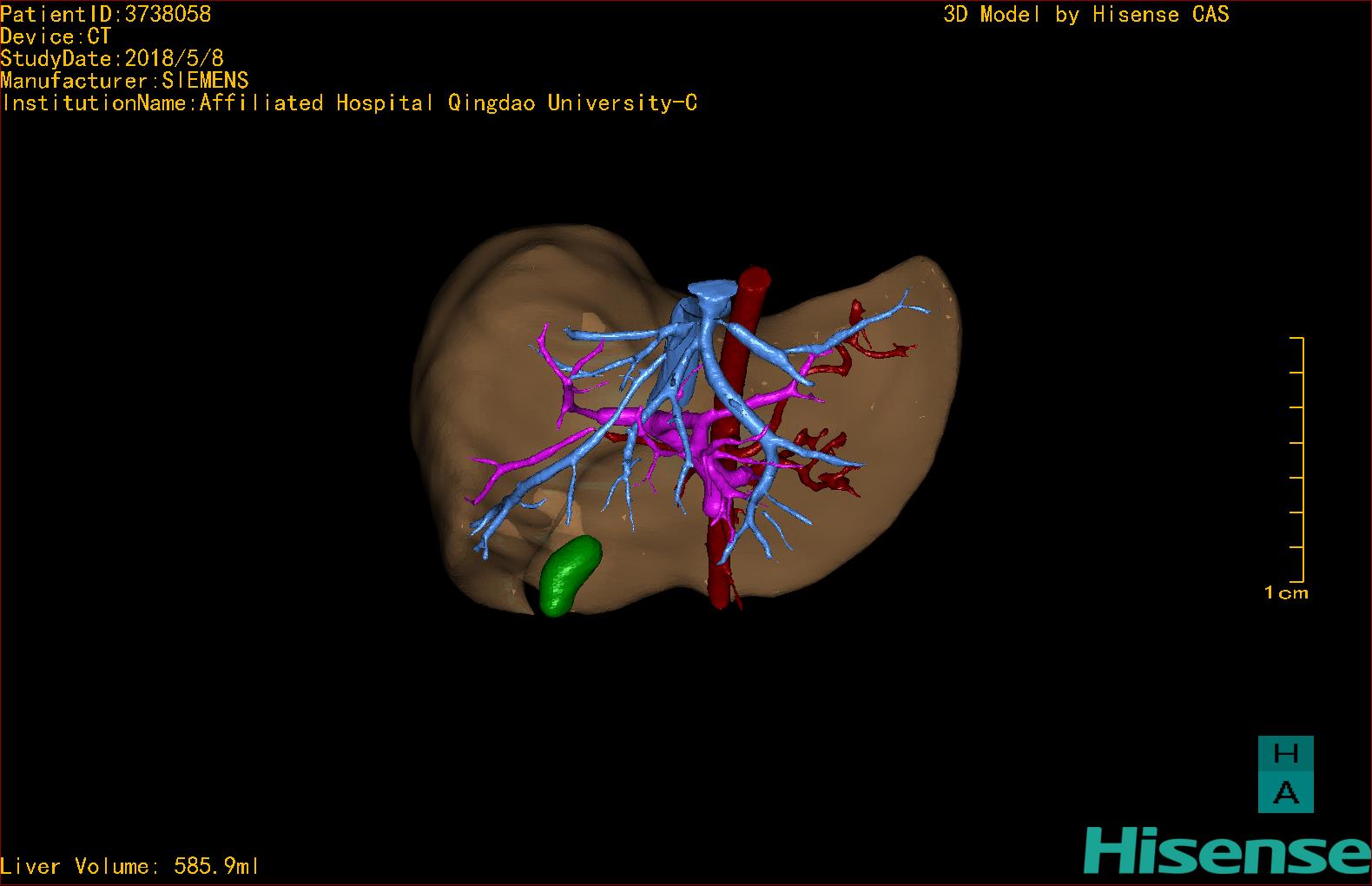
Task: Click the H face of orientation cube
Action: click(1285, 754)
